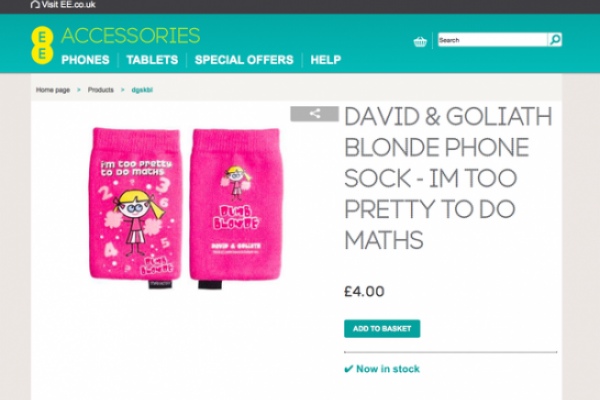Click the dgskbl breadcrumb item

pyautogui.click(x=142, y=90)
